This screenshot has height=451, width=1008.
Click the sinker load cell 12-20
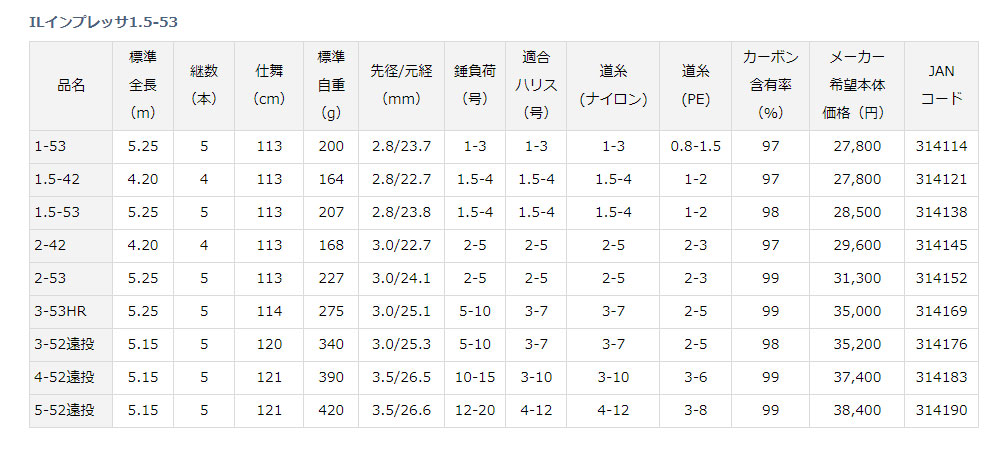point(476,410)
